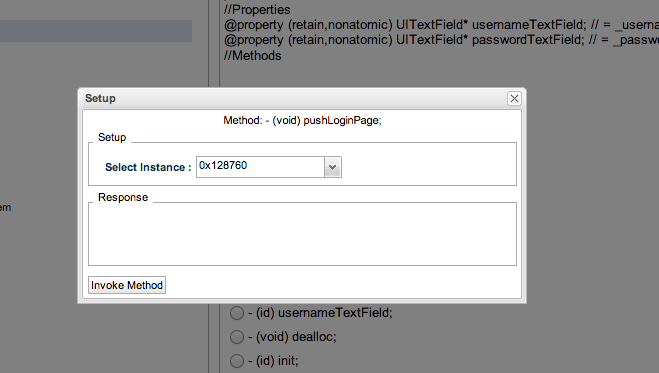Click the Setup group box legend

[112, 137]
